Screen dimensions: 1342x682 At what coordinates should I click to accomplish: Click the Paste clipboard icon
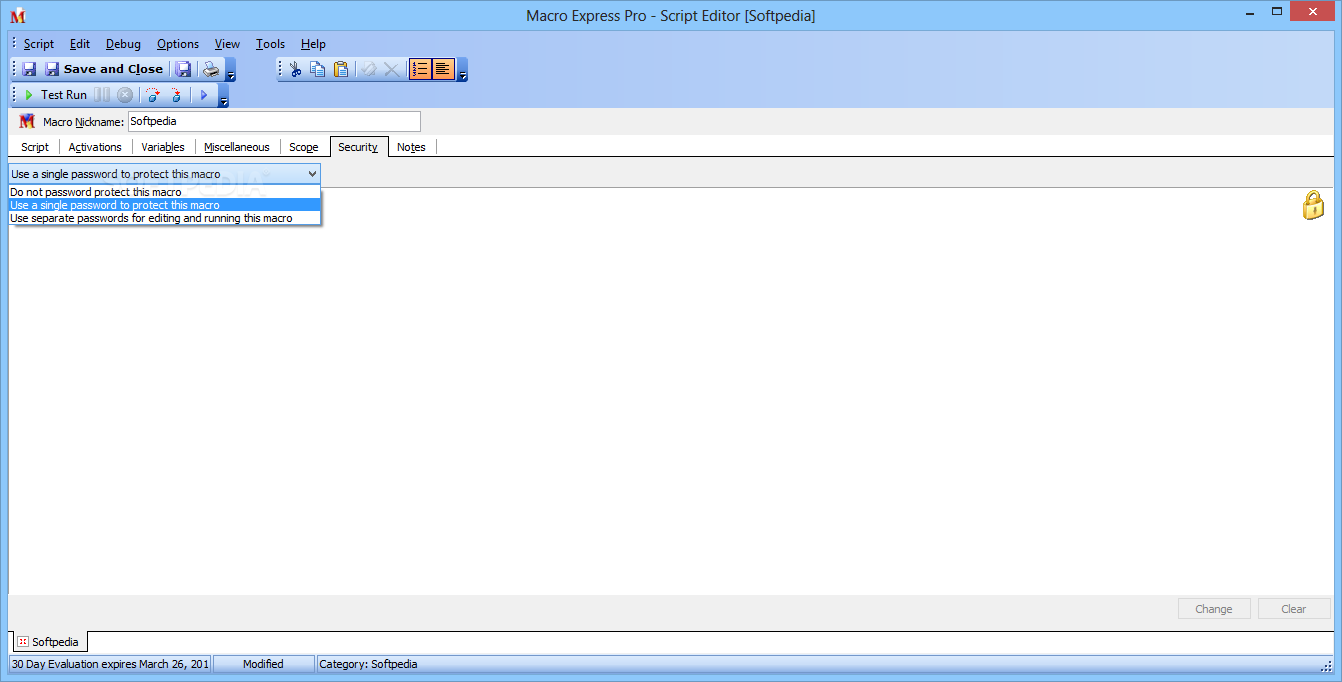[x=341, y=69]
